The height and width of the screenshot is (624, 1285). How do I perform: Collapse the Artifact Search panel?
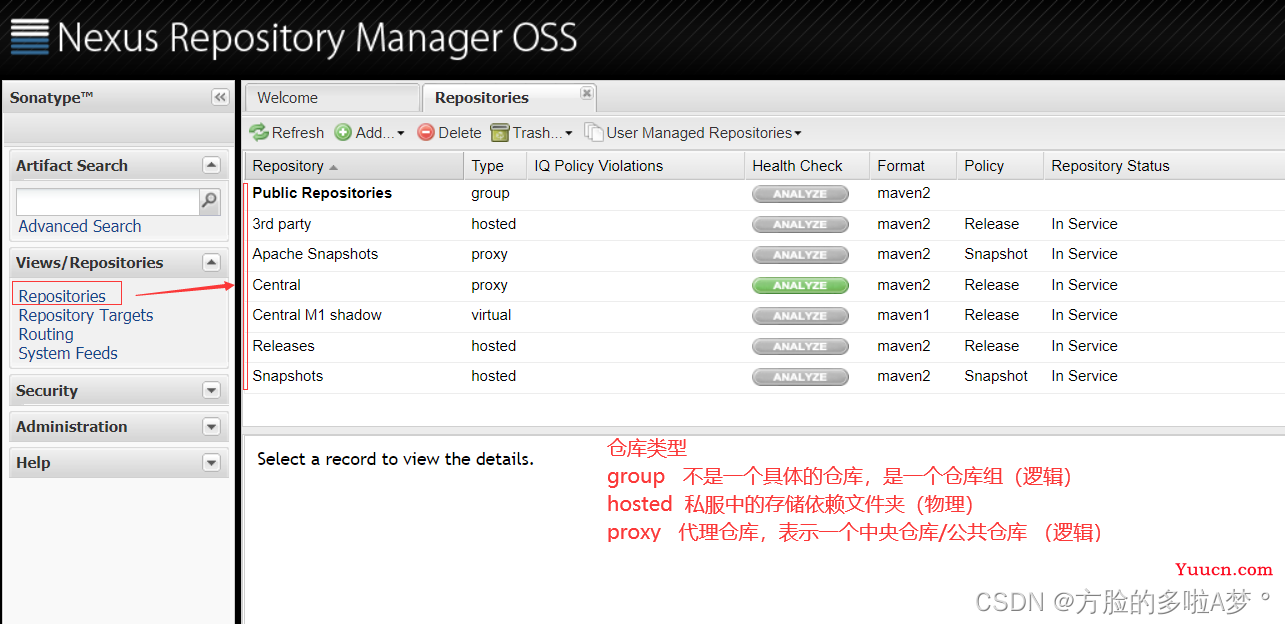[211, 165]
